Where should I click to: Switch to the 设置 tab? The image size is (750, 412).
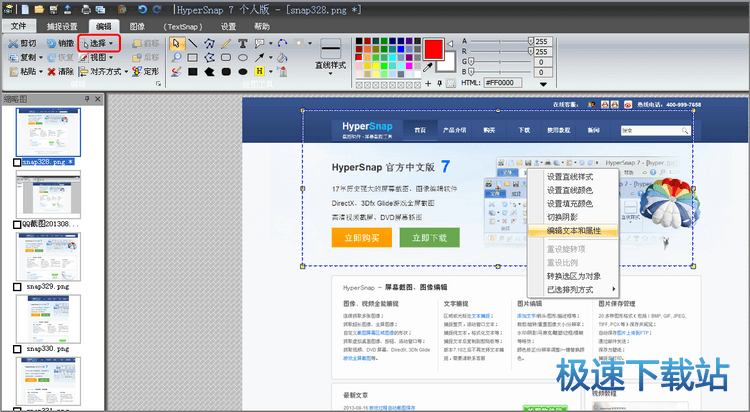click(228, 26)
